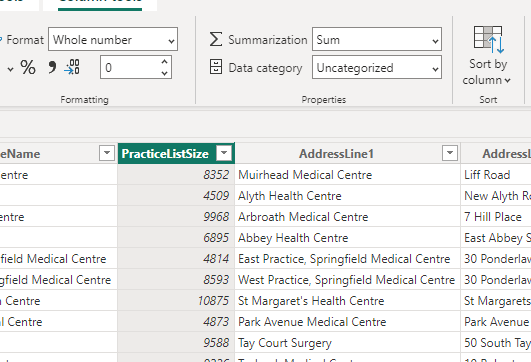This screenshot has width=531, height=362.
Task: Open the filter dropdown of the column ending in eName
Action: [x=107, y=153]
